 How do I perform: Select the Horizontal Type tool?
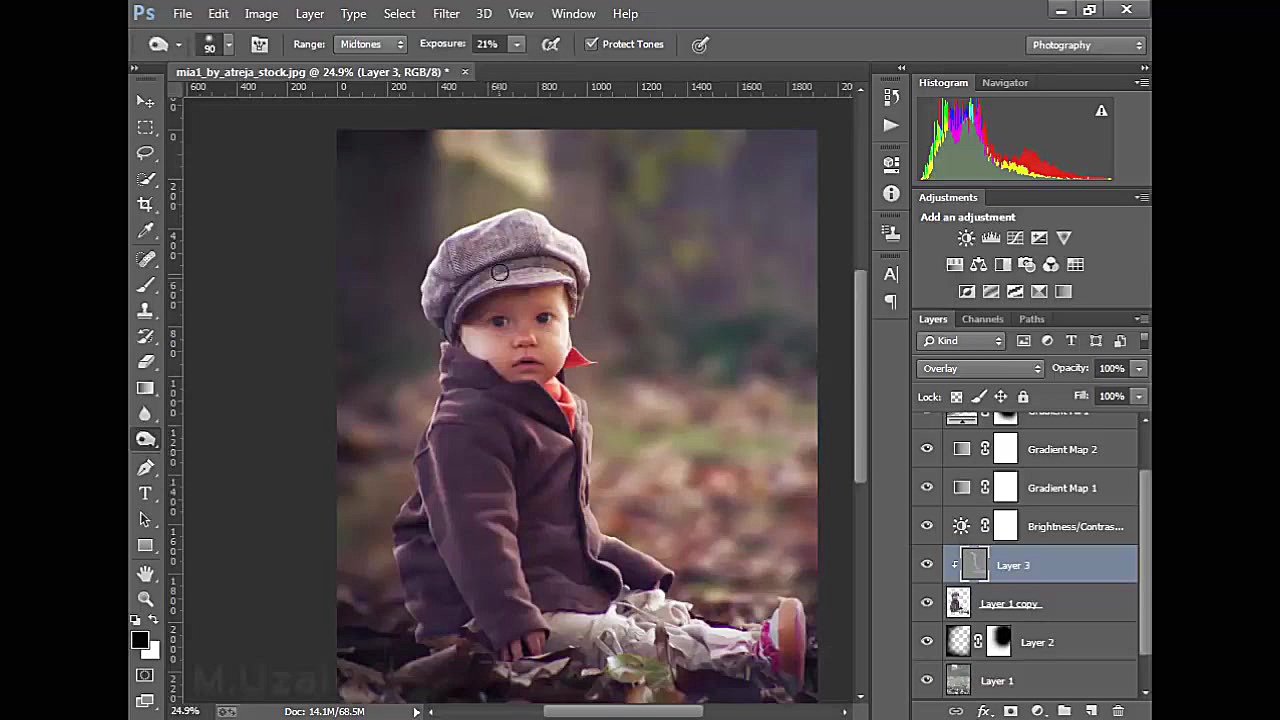coord(146,493)
